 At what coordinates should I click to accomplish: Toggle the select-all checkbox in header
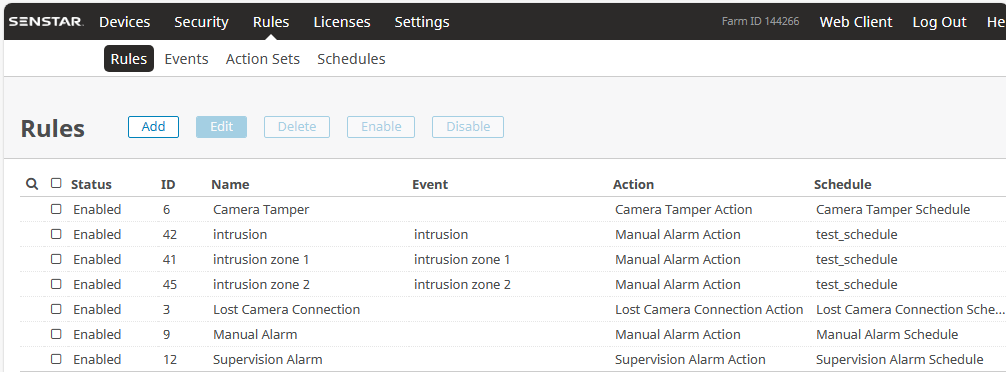[56, 183]
